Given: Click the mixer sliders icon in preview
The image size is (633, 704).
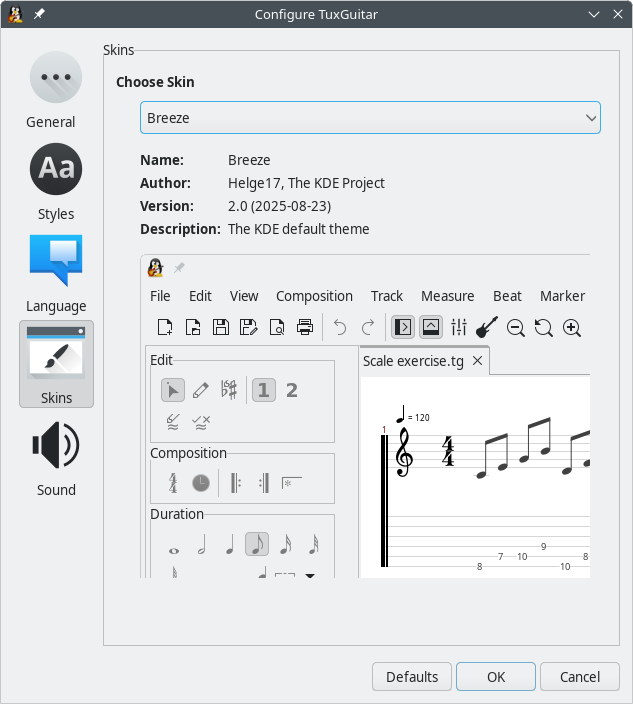Looking at the screenshot, I should point(459,327).
